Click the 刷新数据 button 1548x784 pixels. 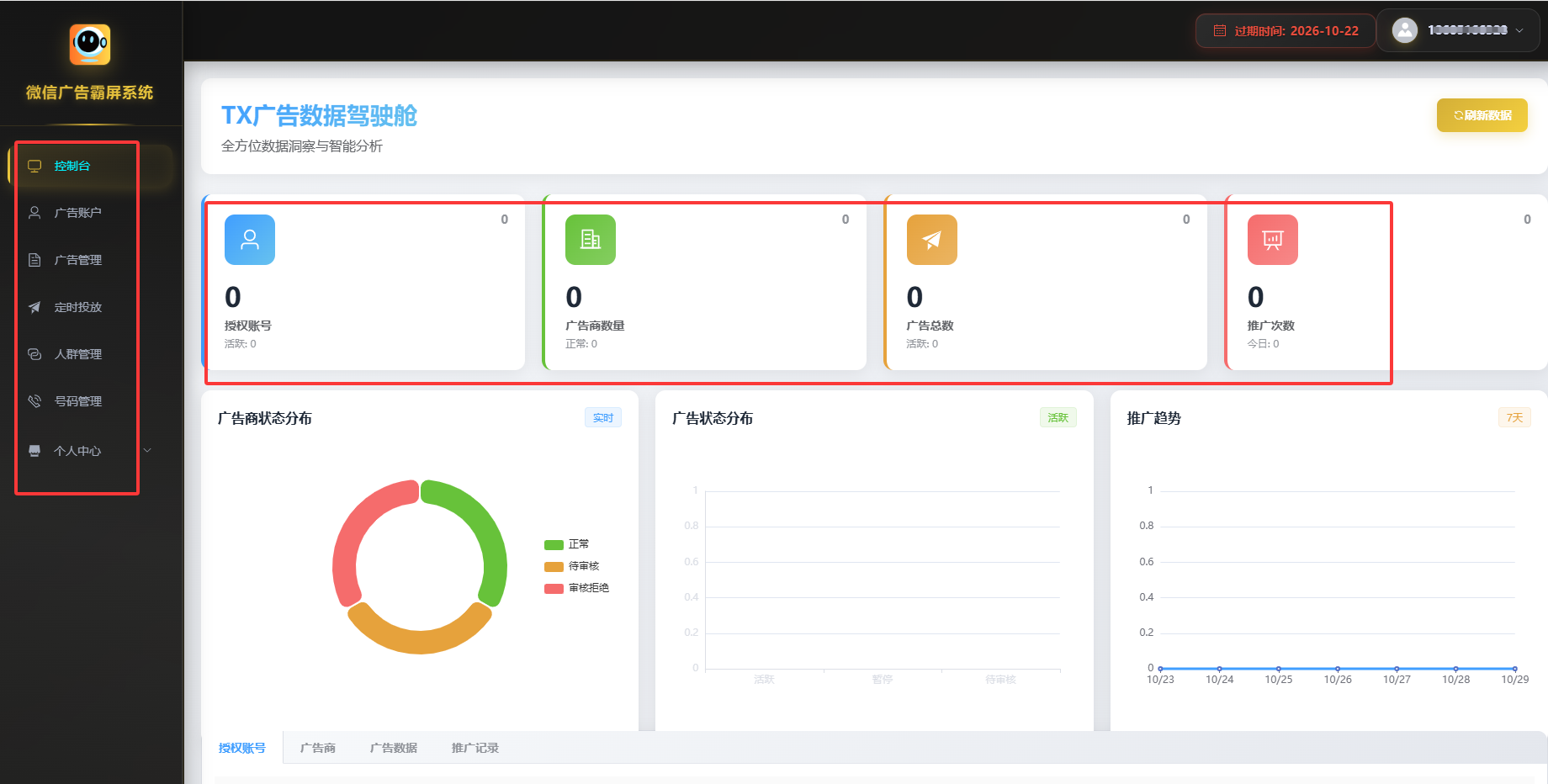[x=1482, y=115]
